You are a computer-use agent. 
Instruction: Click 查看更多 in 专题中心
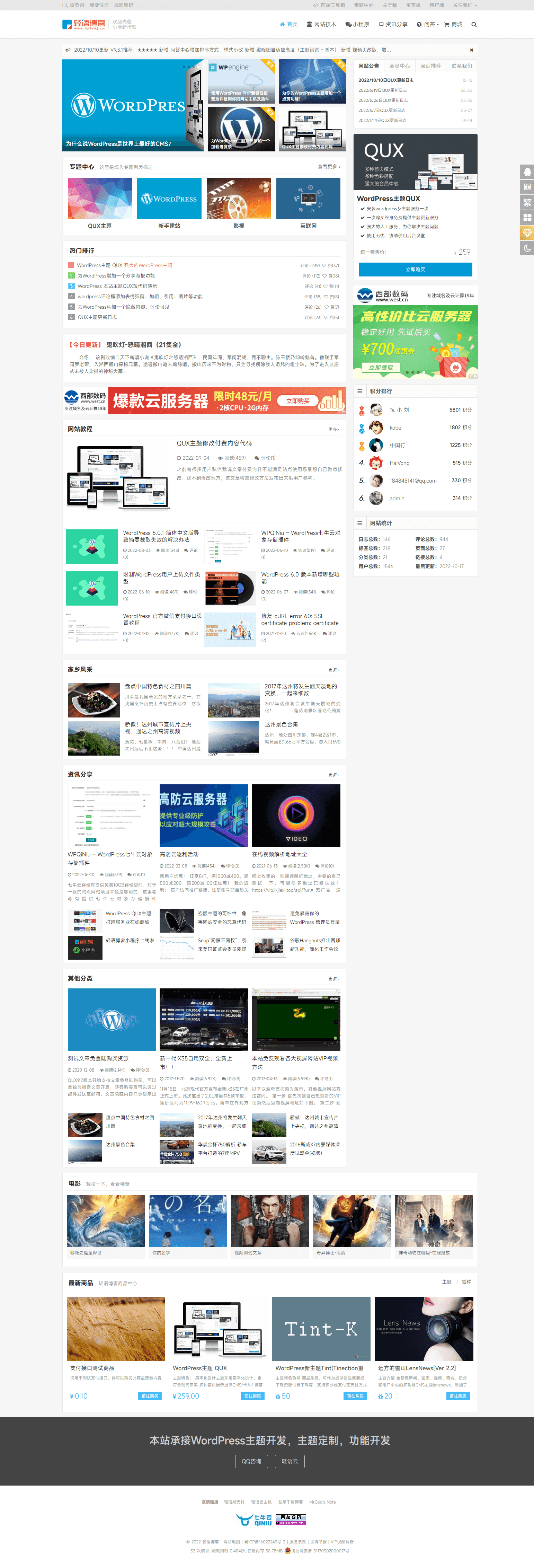click(329, 166)
